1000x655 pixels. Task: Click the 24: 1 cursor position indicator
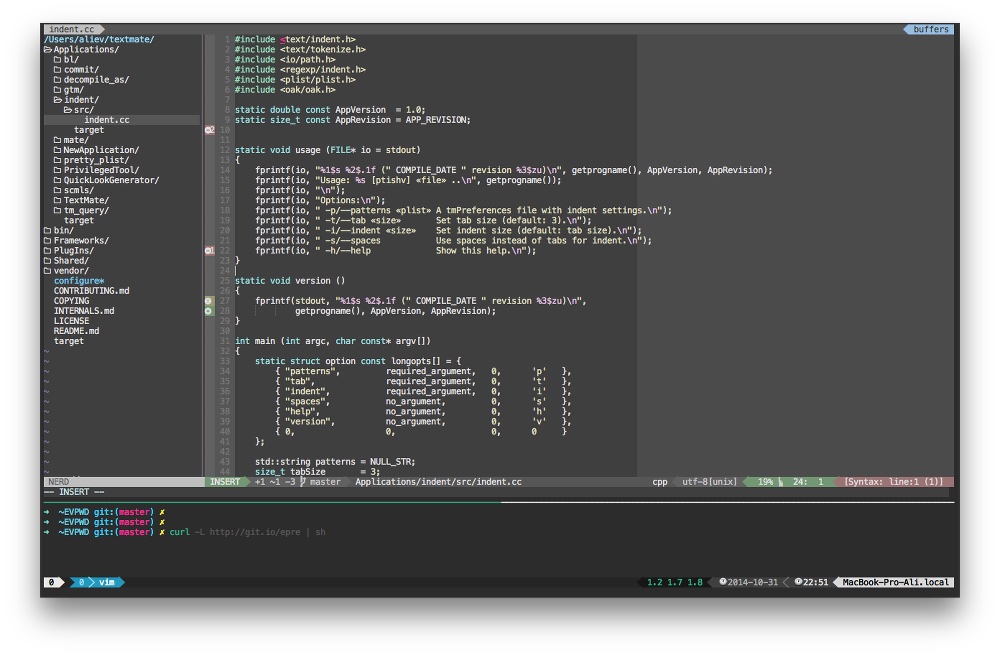pyautogui.click(x=808, y=482)
